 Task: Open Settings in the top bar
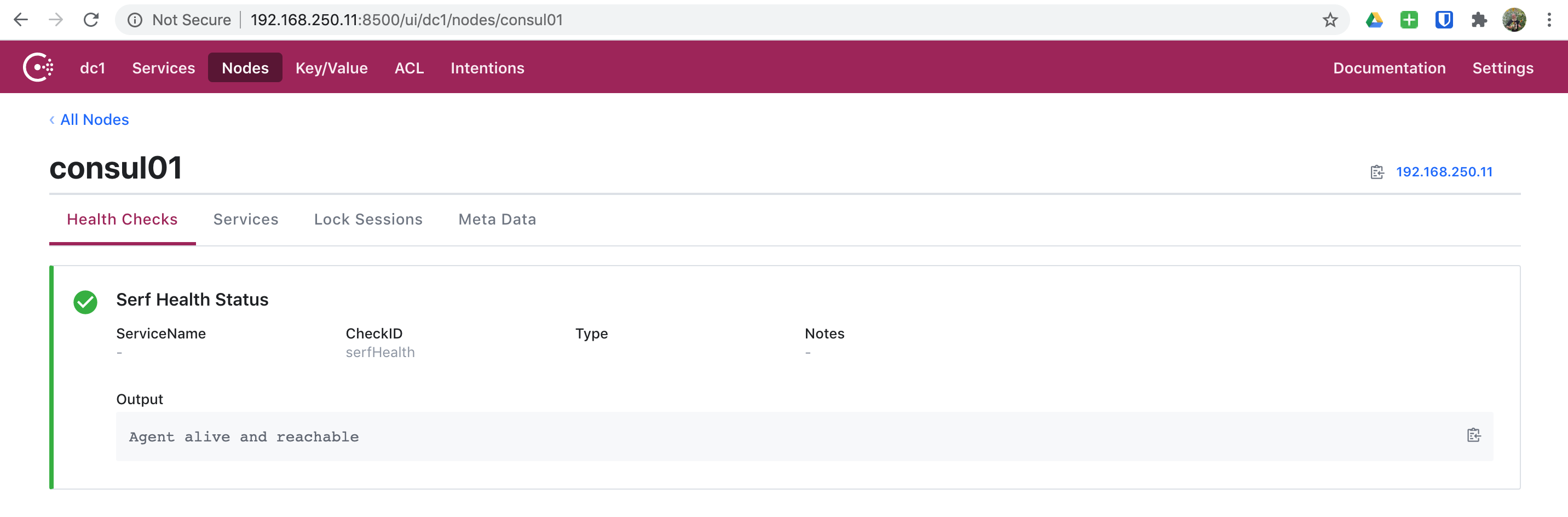click(1503, 67)
